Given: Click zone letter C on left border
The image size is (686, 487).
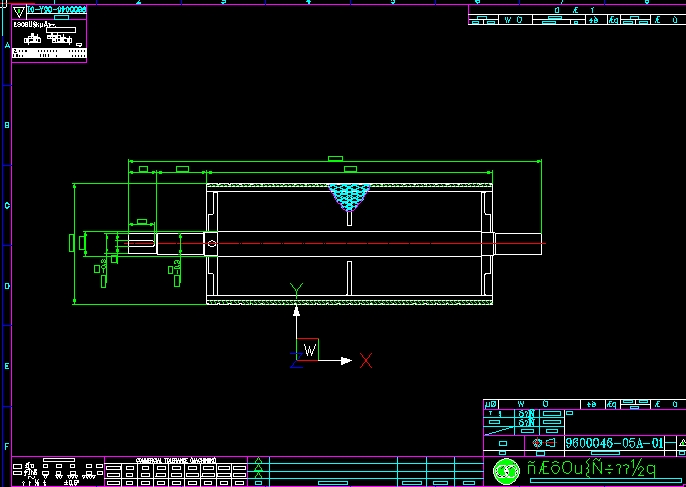Looking at the screenshot, I should click(7, 205).
